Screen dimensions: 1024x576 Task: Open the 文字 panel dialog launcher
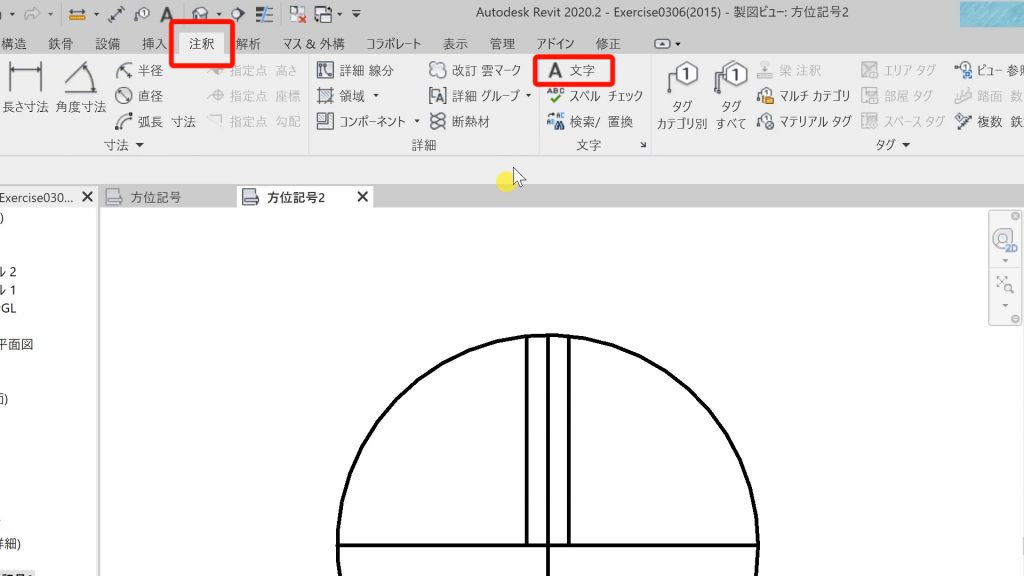643,144
